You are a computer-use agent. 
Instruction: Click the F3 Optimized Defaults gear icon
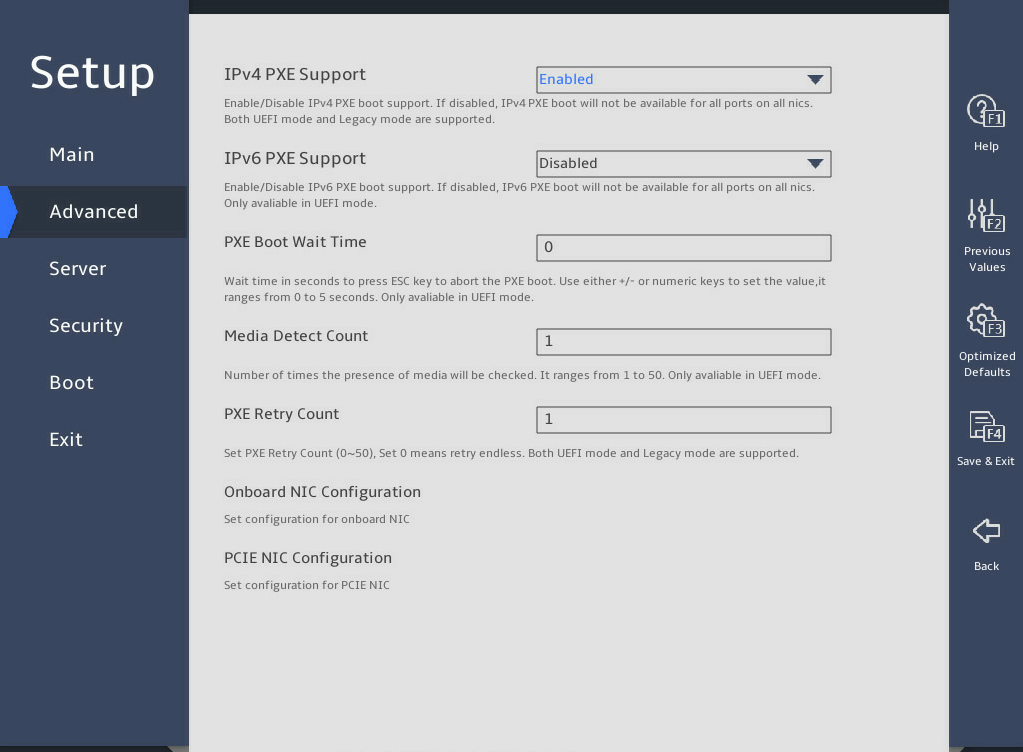(x=986, y=320)
